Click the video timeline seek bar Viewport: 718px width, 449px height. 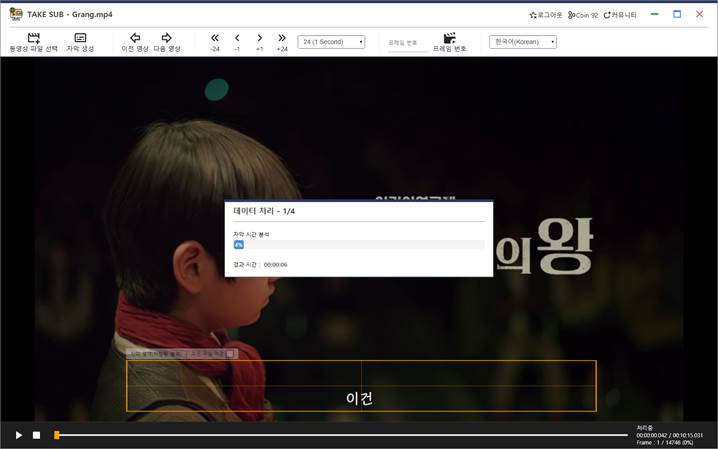342,435
